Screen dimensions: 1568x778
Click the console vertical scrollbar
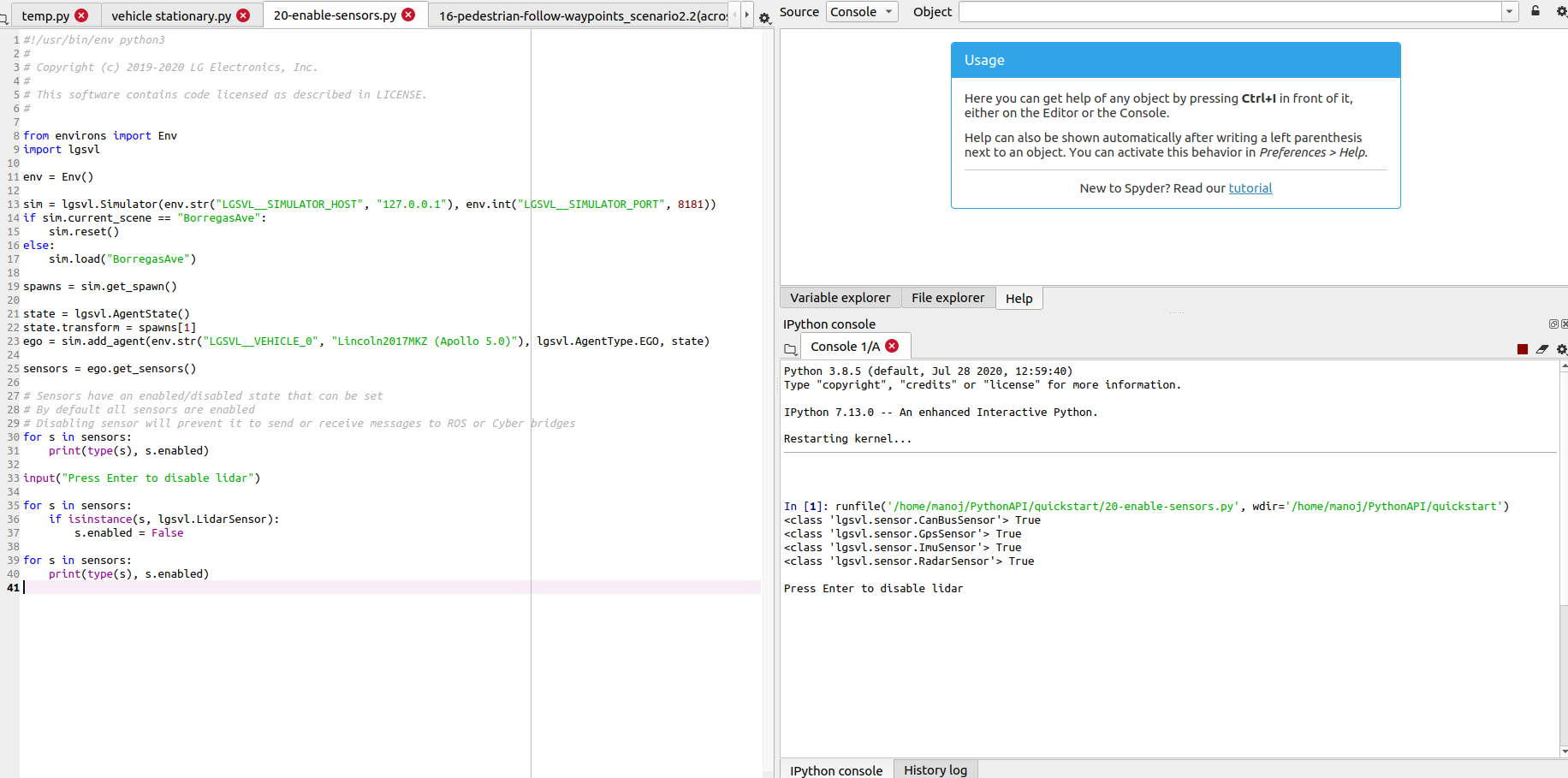pos(1564,559)
